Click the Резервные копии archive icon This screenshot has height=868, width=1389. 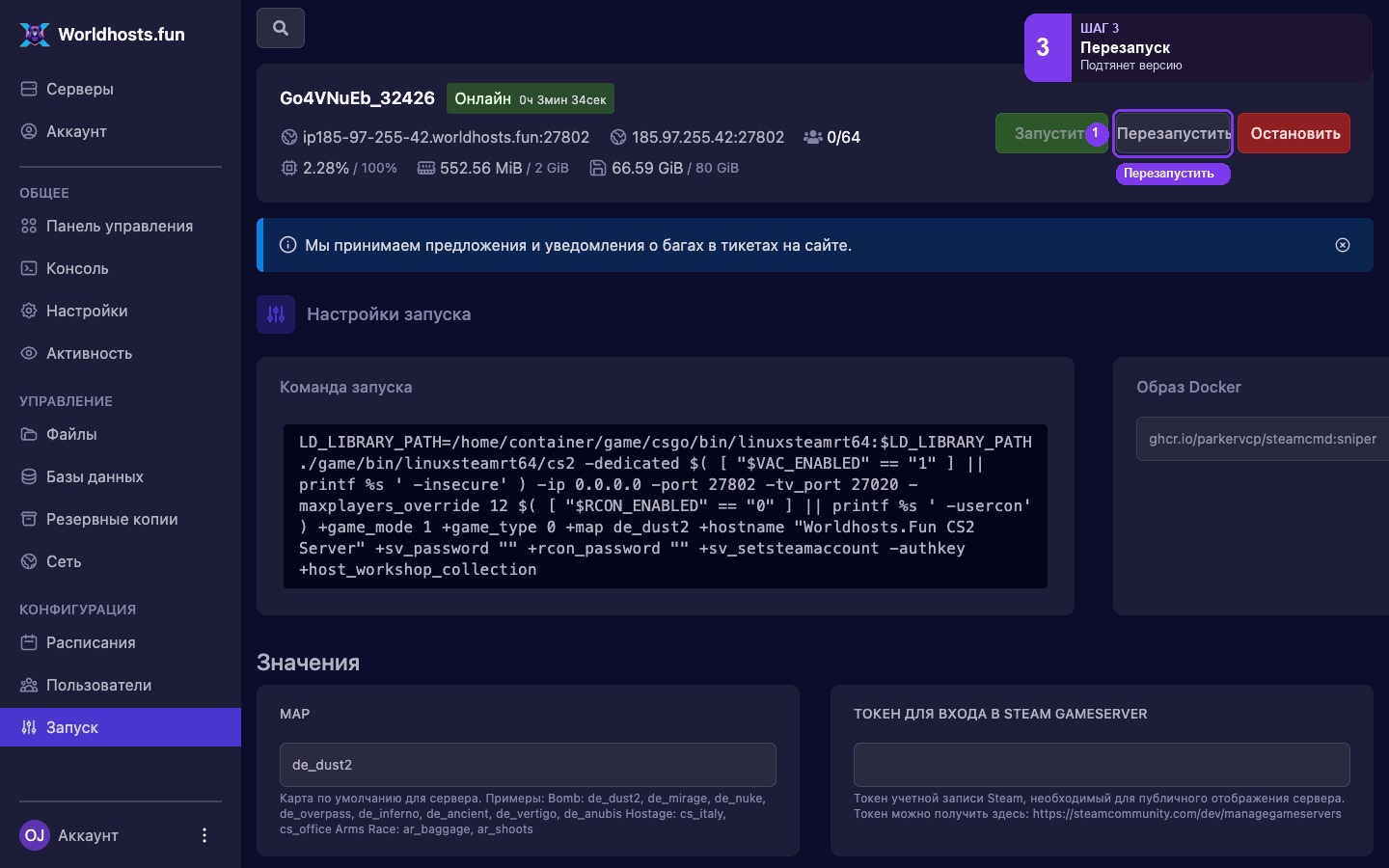click(29, 519)
